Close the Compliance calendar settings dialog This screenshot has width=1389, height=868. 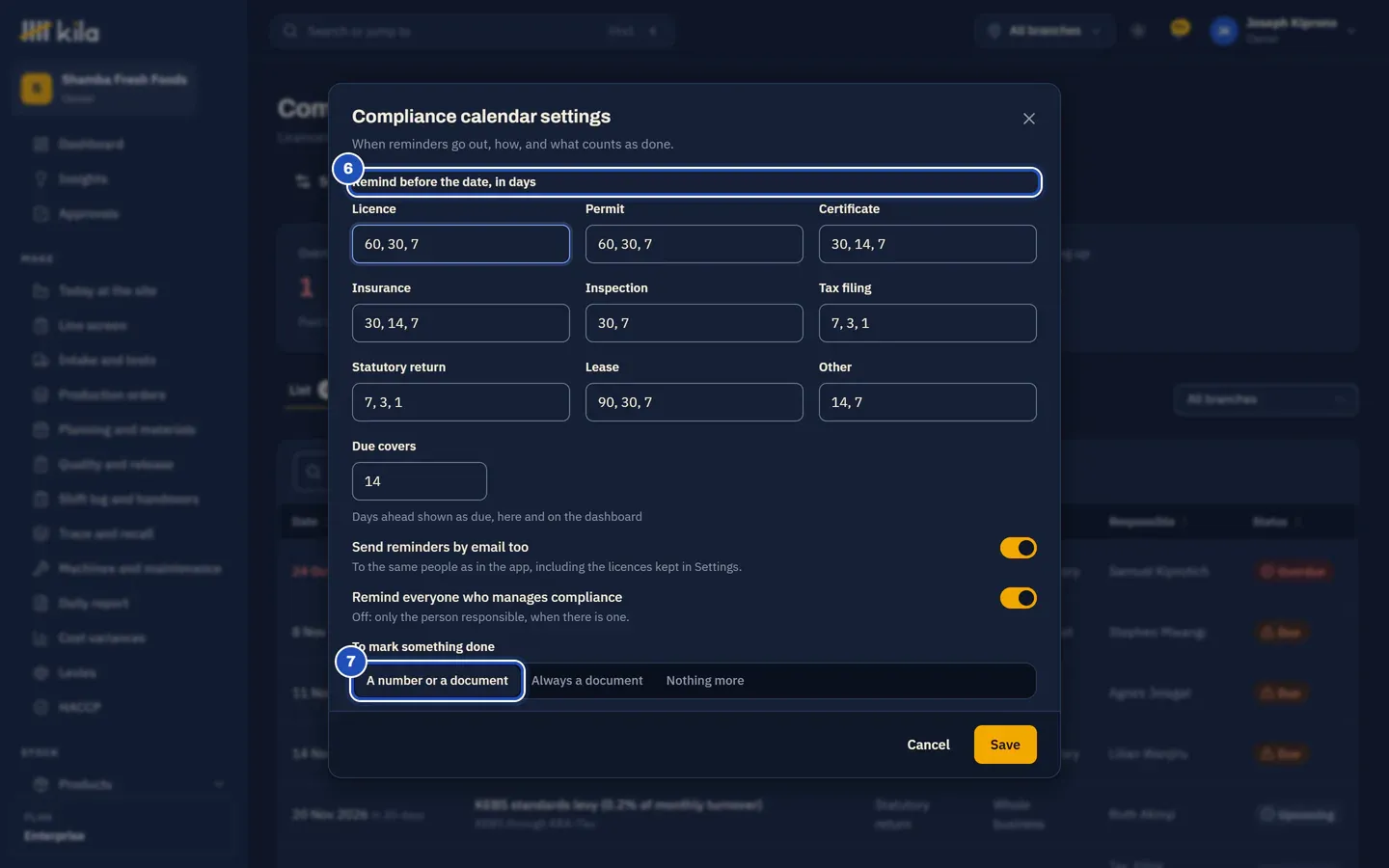(1029, 119)
